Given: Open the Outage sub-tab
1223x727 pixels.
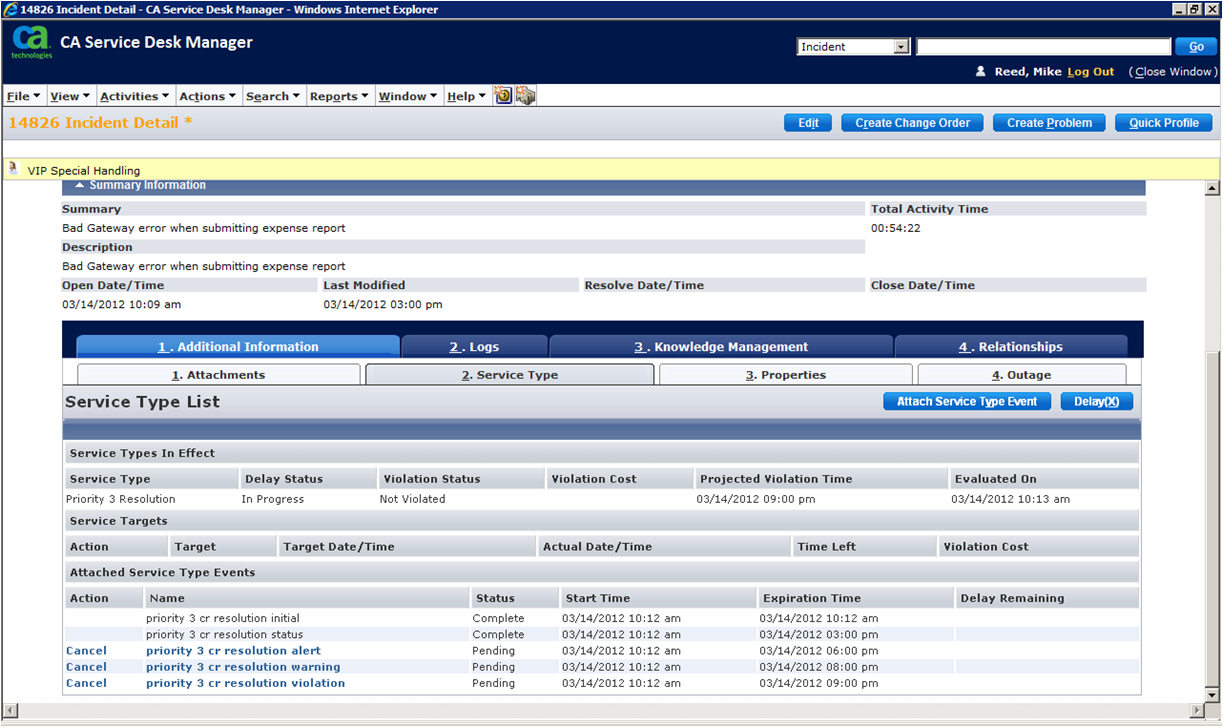Looking at the screenshot, I should coord(1022,375).
